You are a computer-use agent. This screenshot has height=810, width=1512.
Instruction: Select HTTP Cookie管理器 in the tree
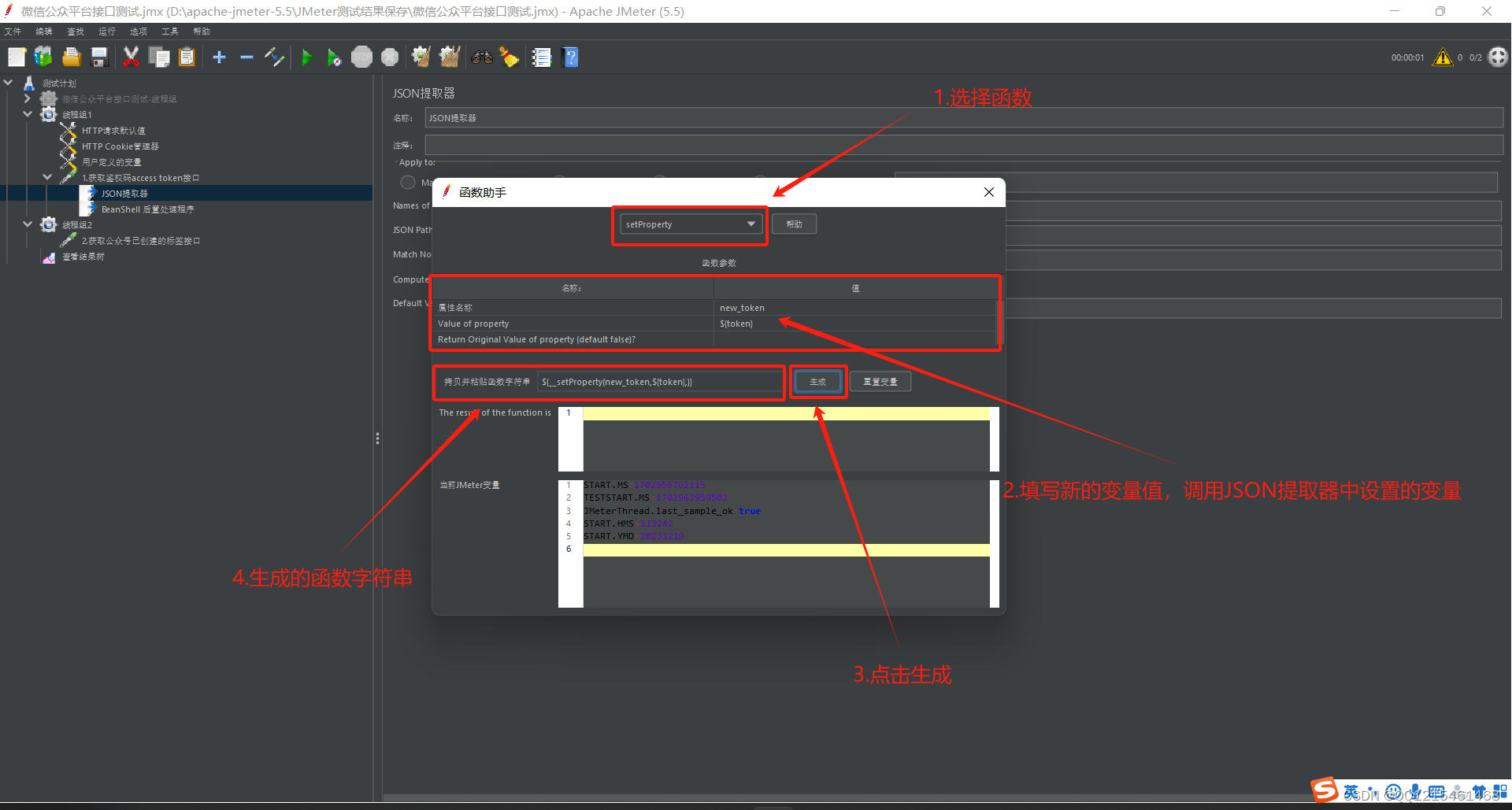120,146
